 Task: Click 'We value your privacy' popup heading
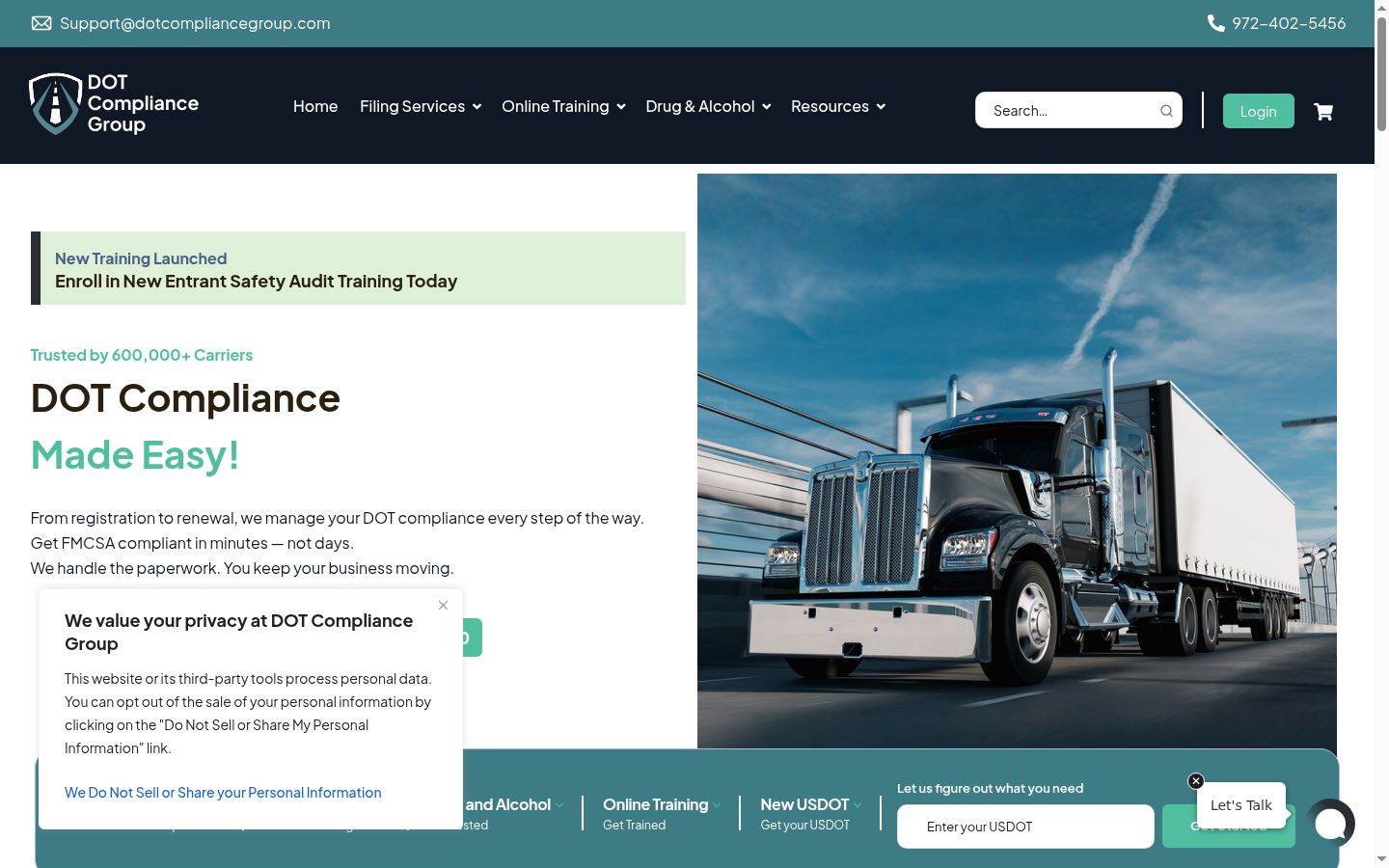[238, 633]
